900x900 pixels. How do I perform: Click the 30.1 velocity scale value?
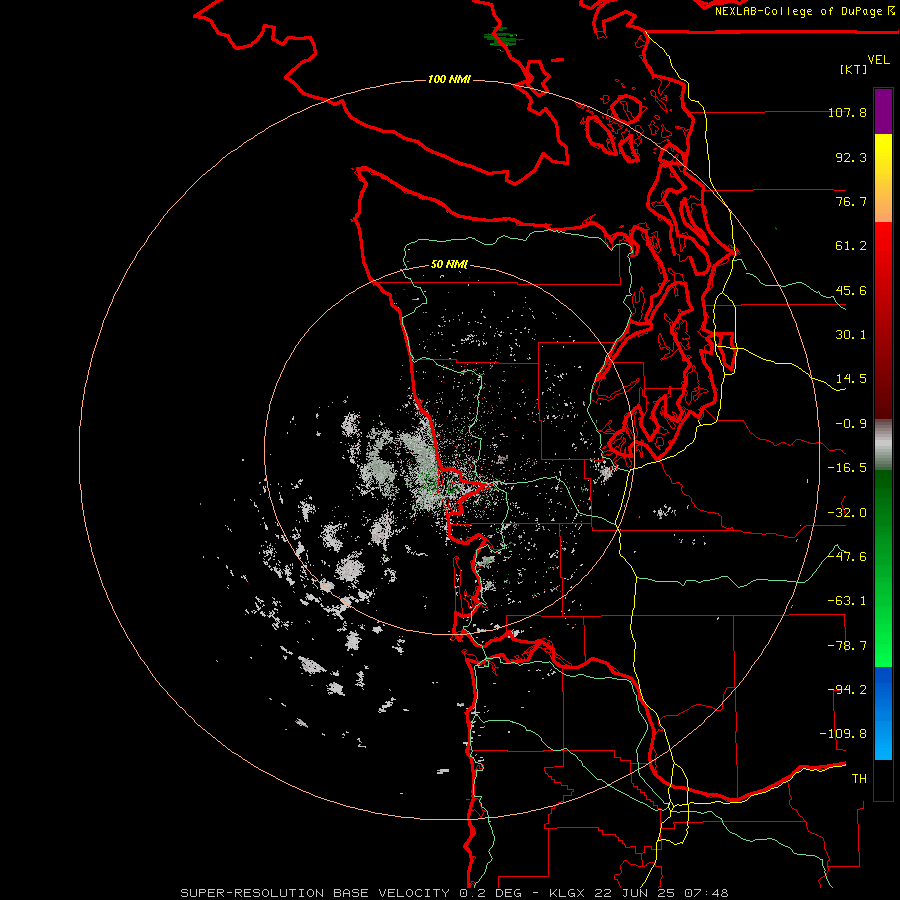point(851,335)
